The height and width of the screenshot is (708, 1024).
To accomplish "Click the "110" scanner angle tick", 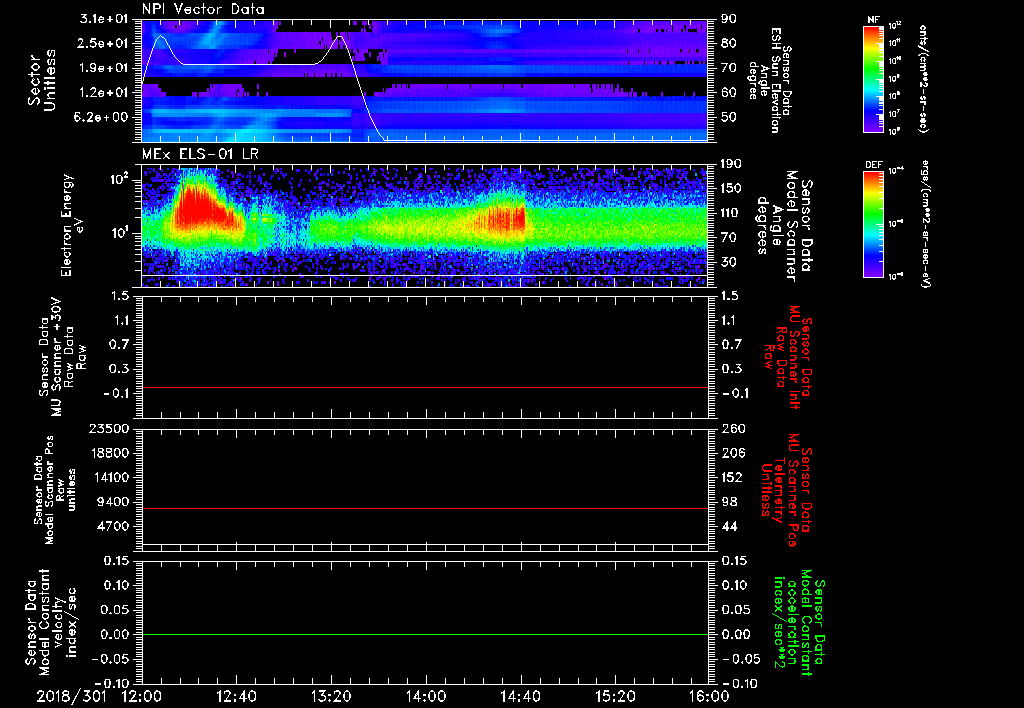I will 731,213.
